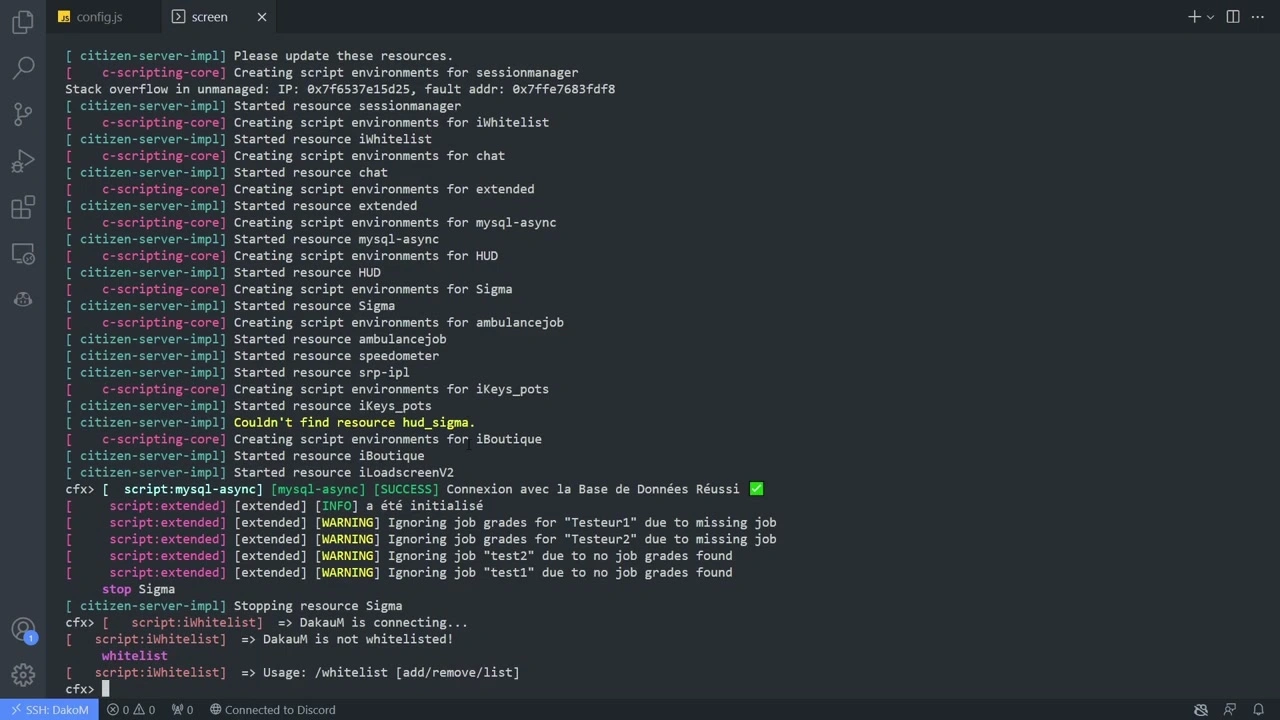Open the Source Control view
The width and height of the screenshot is (1280, 720).
(x=22, y=113)
